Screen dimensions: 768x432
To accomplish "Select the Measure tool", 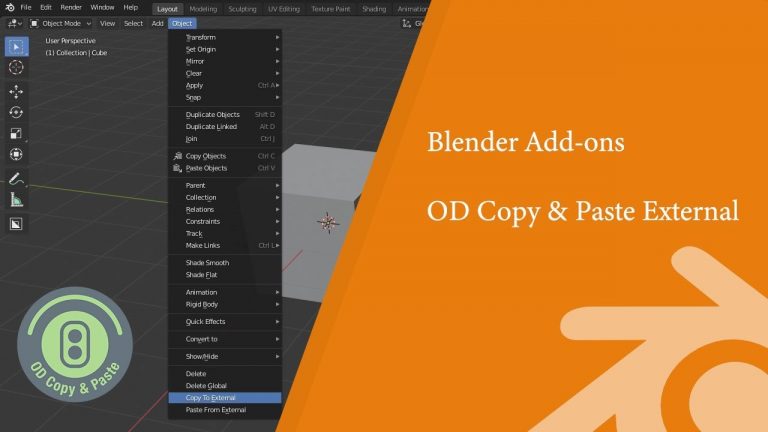I will [16, 199].
